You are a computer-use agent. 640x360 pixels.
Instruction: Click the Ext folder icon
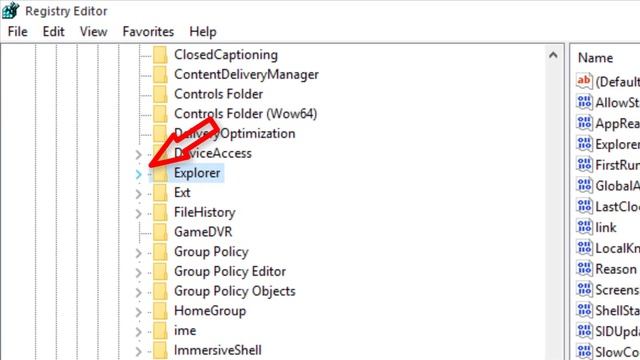(160, 192)
